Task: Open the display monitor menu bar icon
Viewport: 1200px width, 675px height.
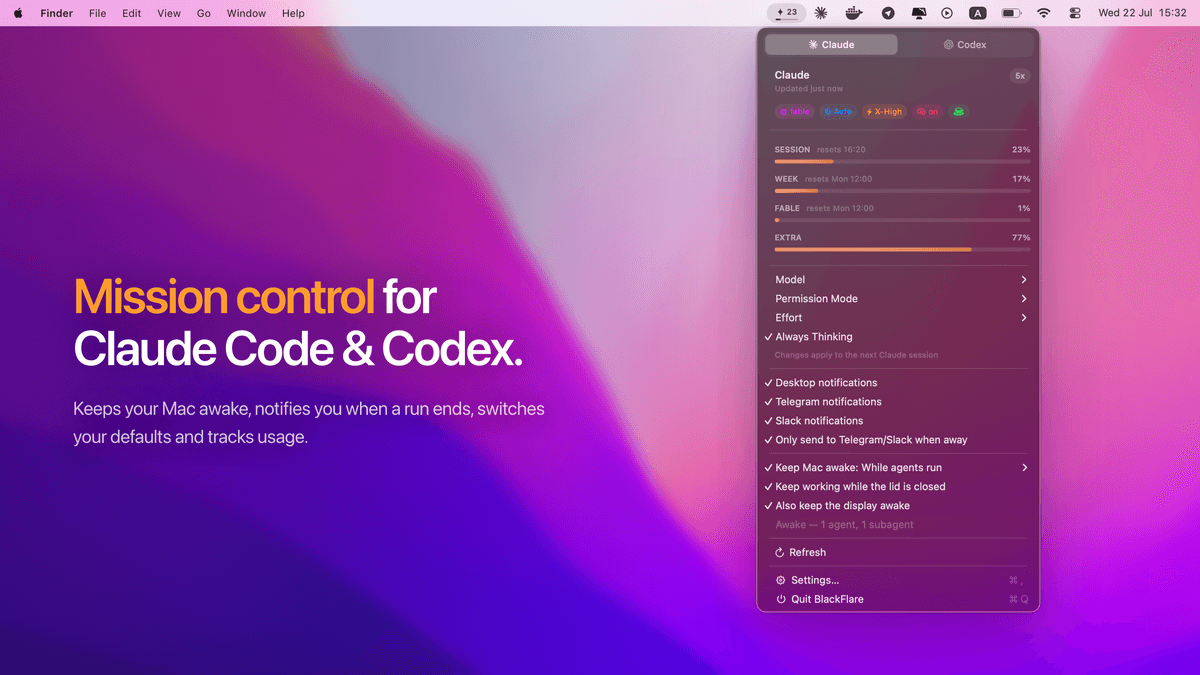Action: pos(918,13)
